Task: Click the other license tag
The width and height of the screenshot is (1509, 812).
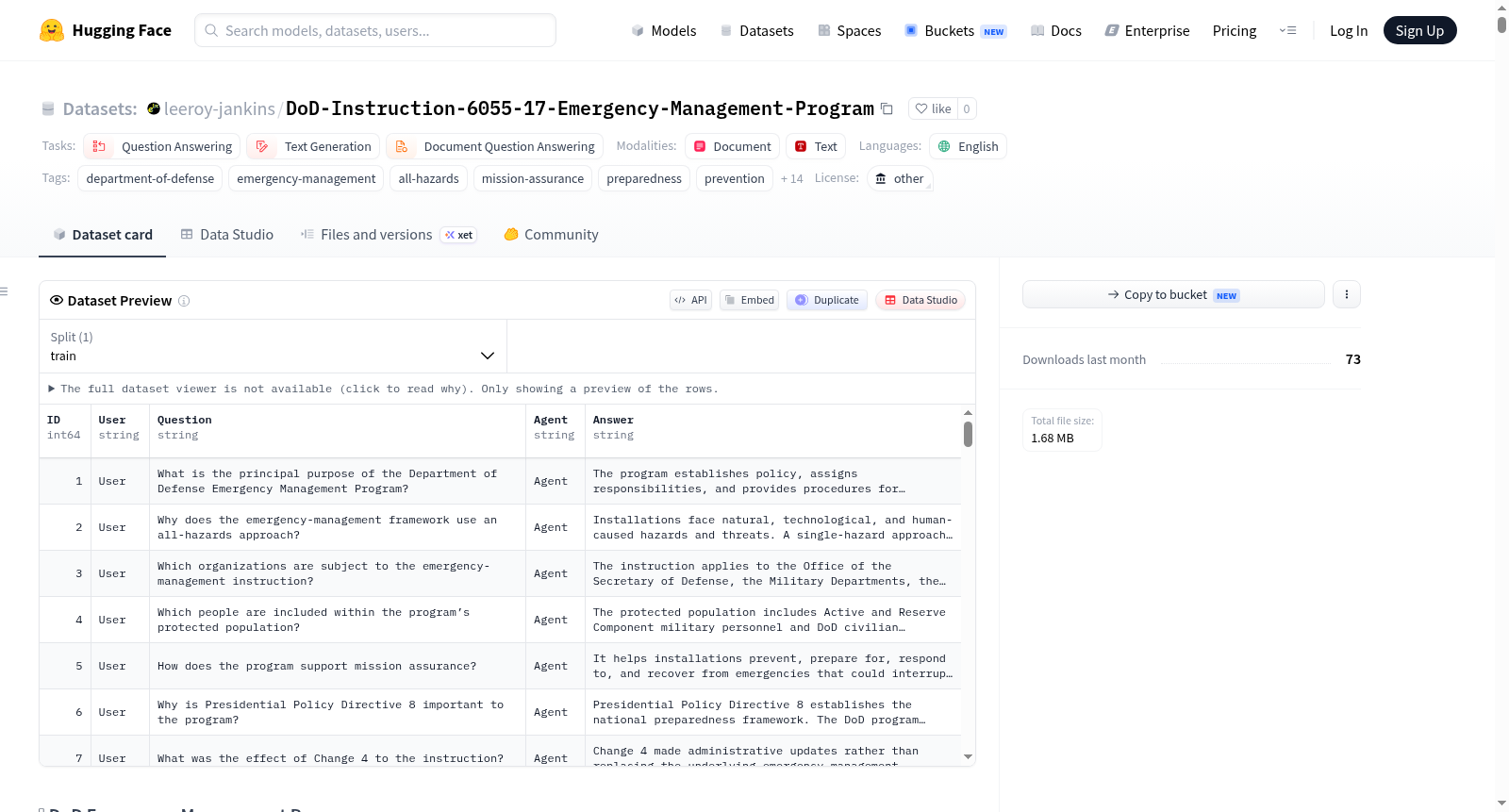Action: (900, 178)
